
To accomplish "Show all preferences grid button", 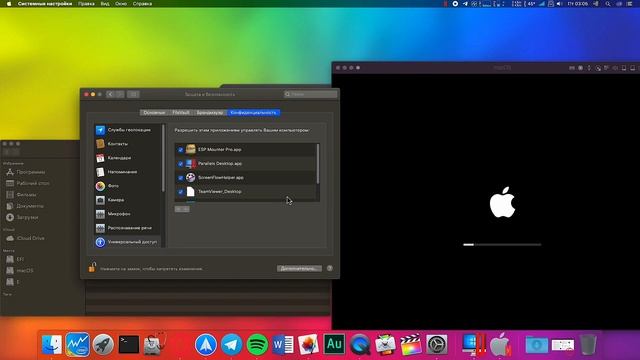I will pos(133,94).
